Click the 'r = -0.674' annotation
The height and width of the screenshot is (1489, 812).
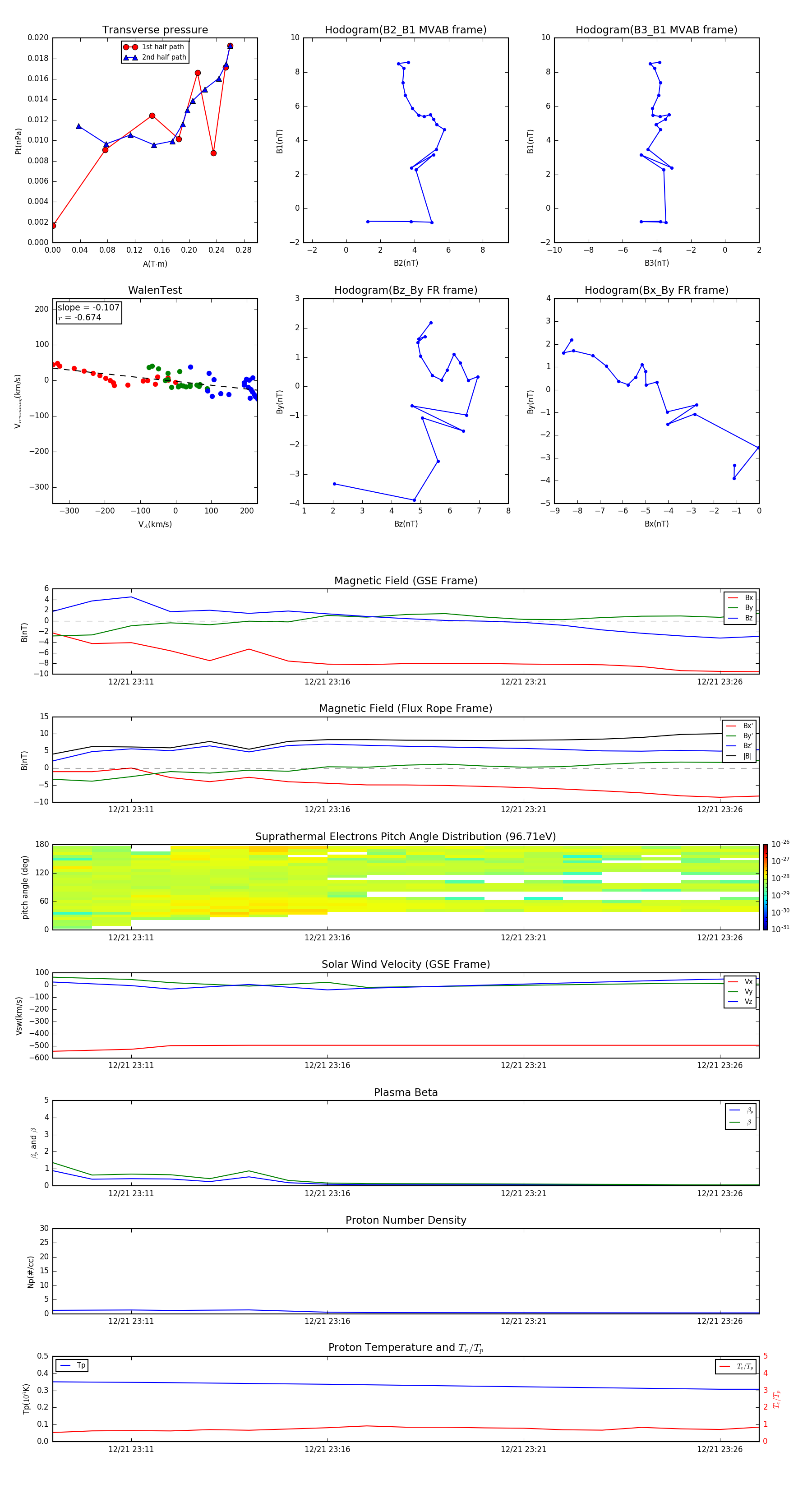(x=80, y=317)
